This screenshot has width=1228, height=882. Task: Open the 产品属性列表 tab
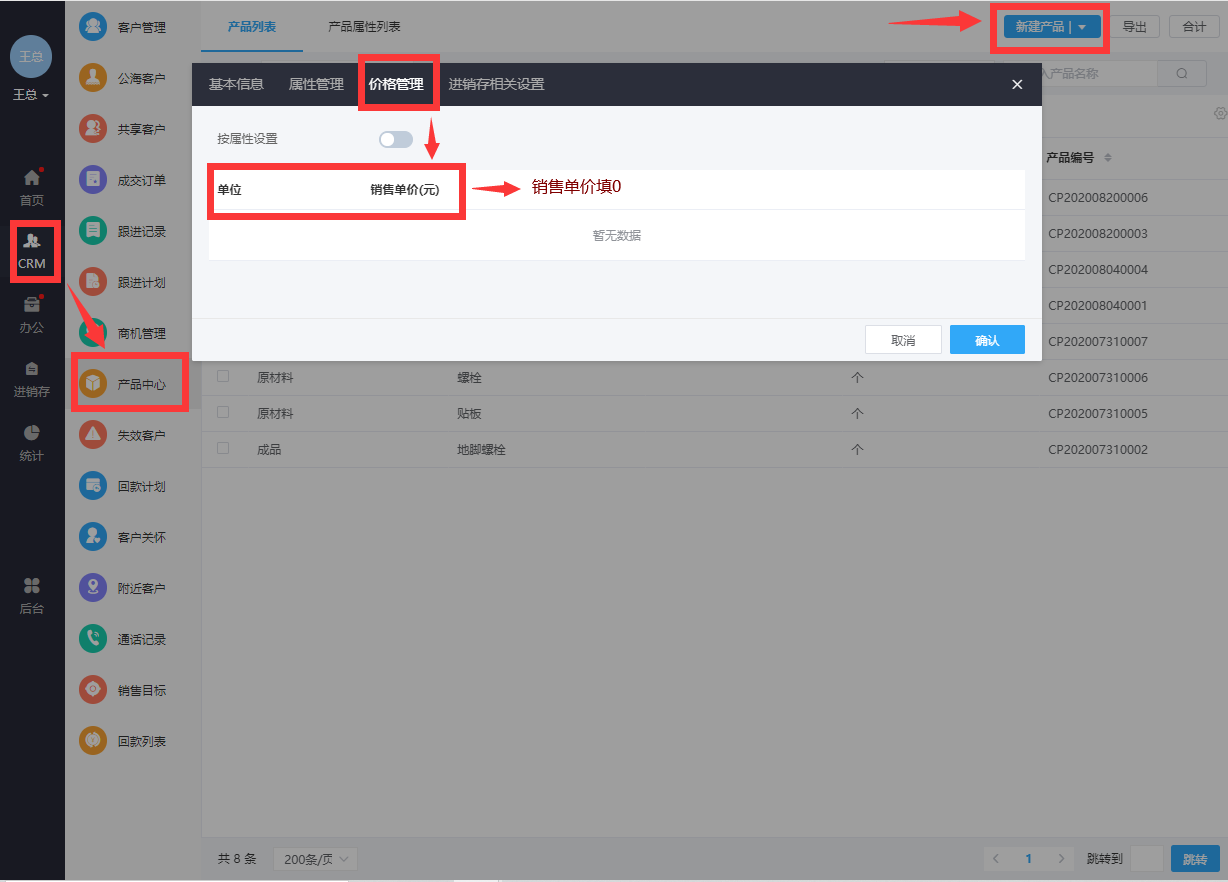coord(364,27)
